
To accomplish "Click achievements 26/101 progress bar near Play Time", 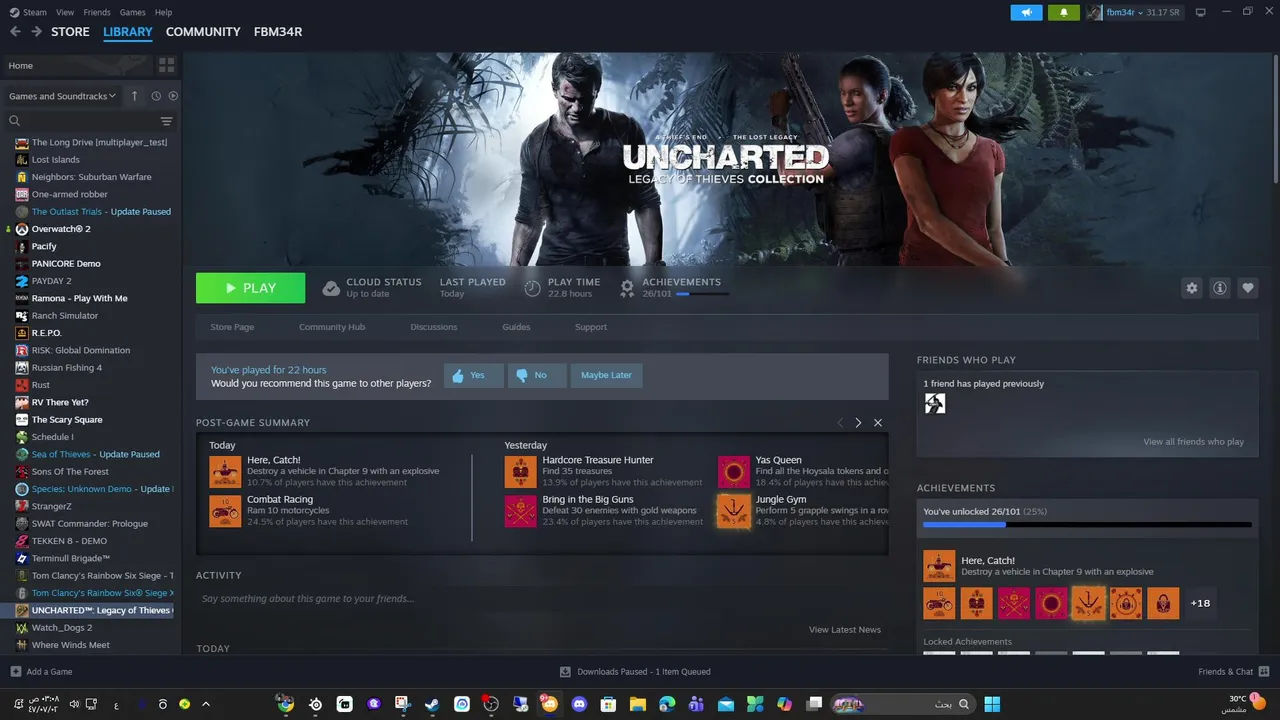I will click(702, 294).
